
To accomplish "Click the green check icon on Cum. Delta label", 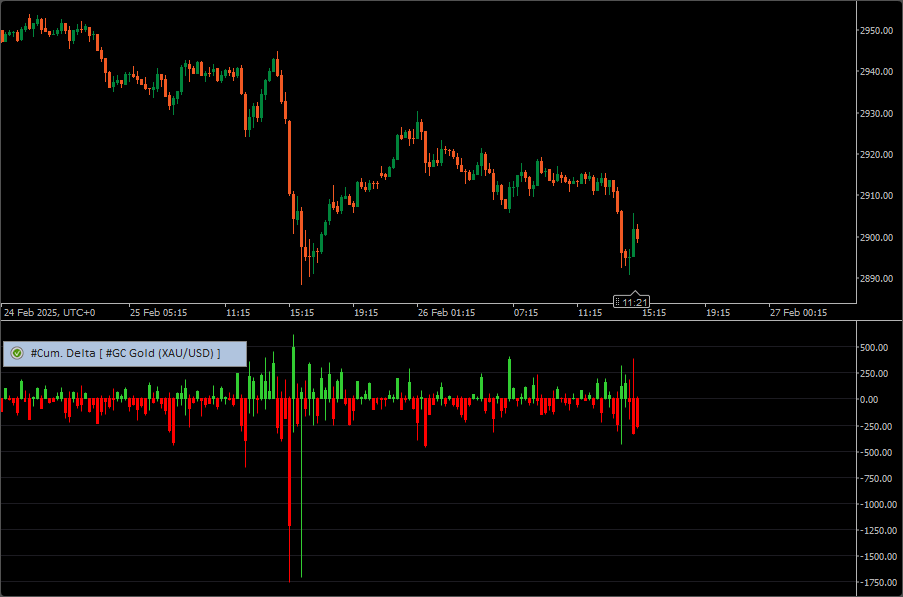I will pos(17,353).
